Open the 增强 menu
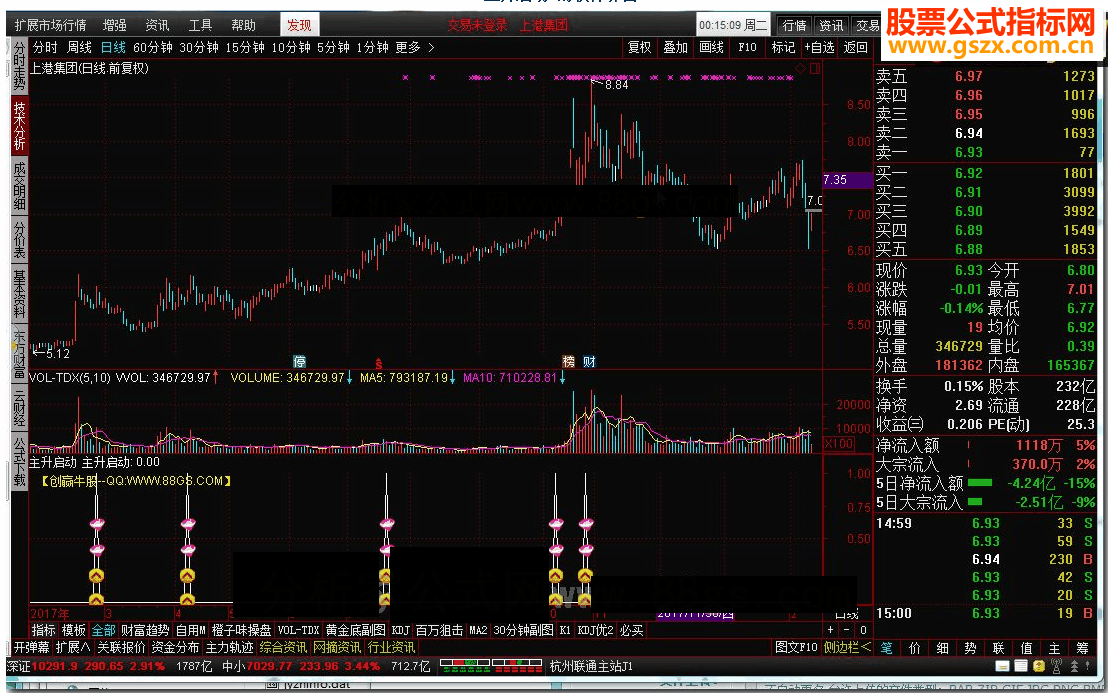Screen dimensions: 1108x693 [114, 25]
